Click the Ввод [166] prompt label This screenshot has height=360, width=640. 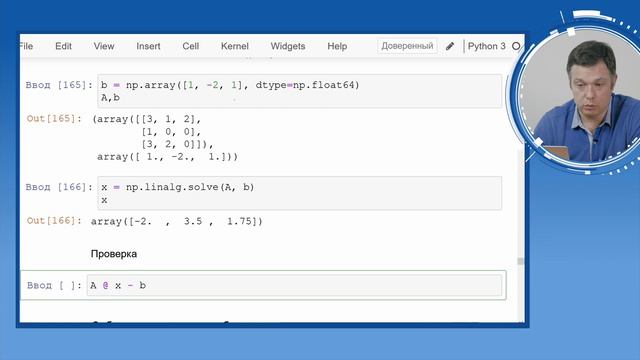59,187
